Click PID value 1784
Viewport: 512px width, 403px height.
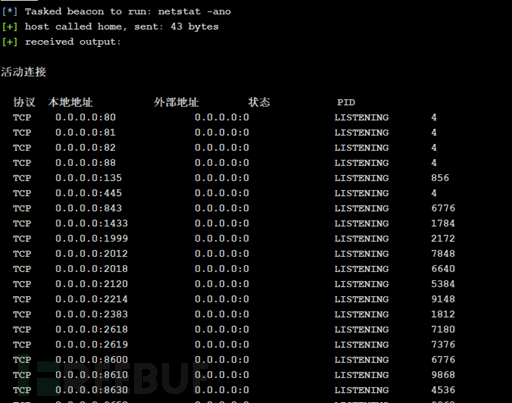click(x=443, y=223)
